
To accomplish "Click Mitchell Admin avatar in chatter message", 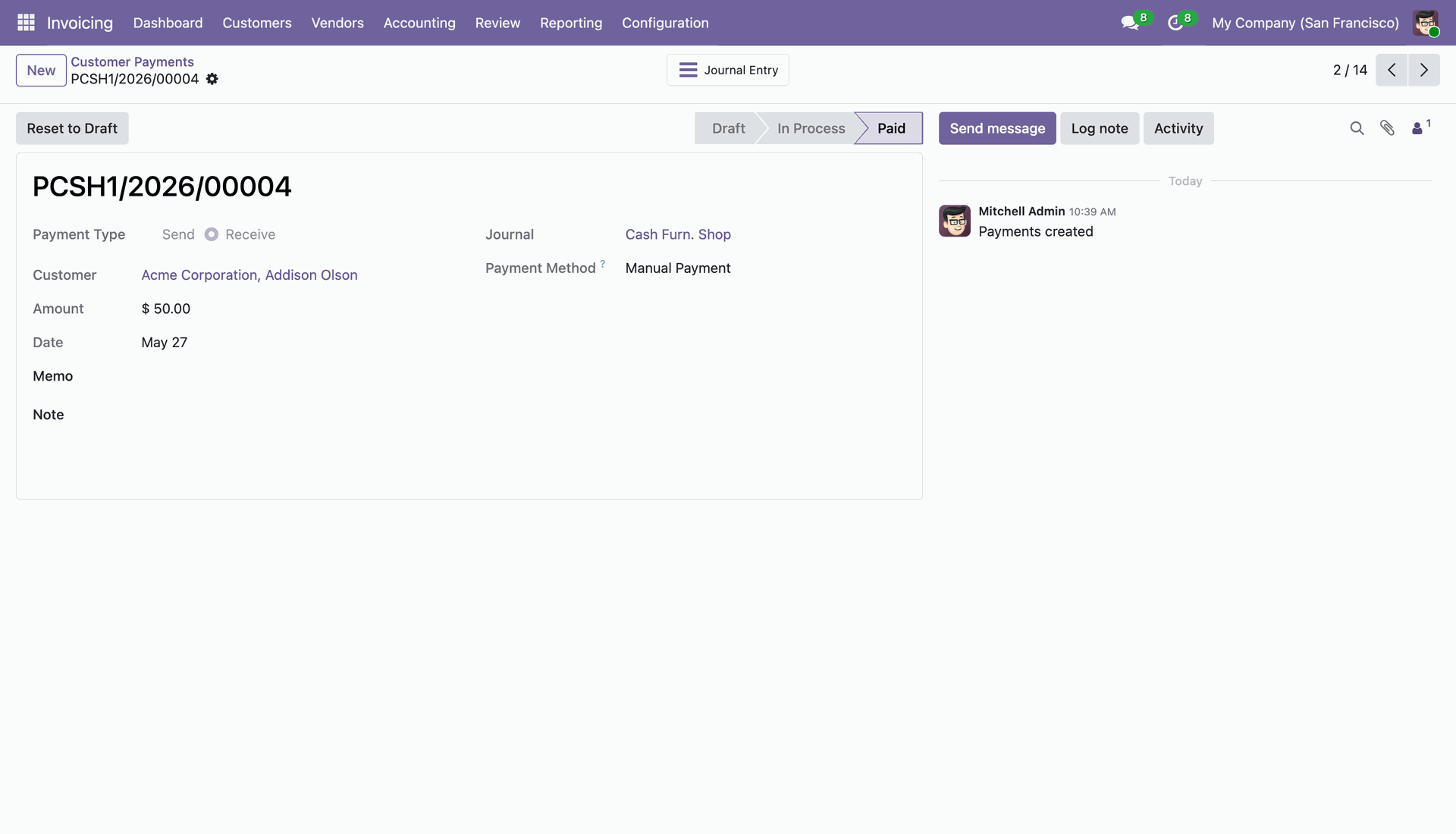I will tap(955, 221).
